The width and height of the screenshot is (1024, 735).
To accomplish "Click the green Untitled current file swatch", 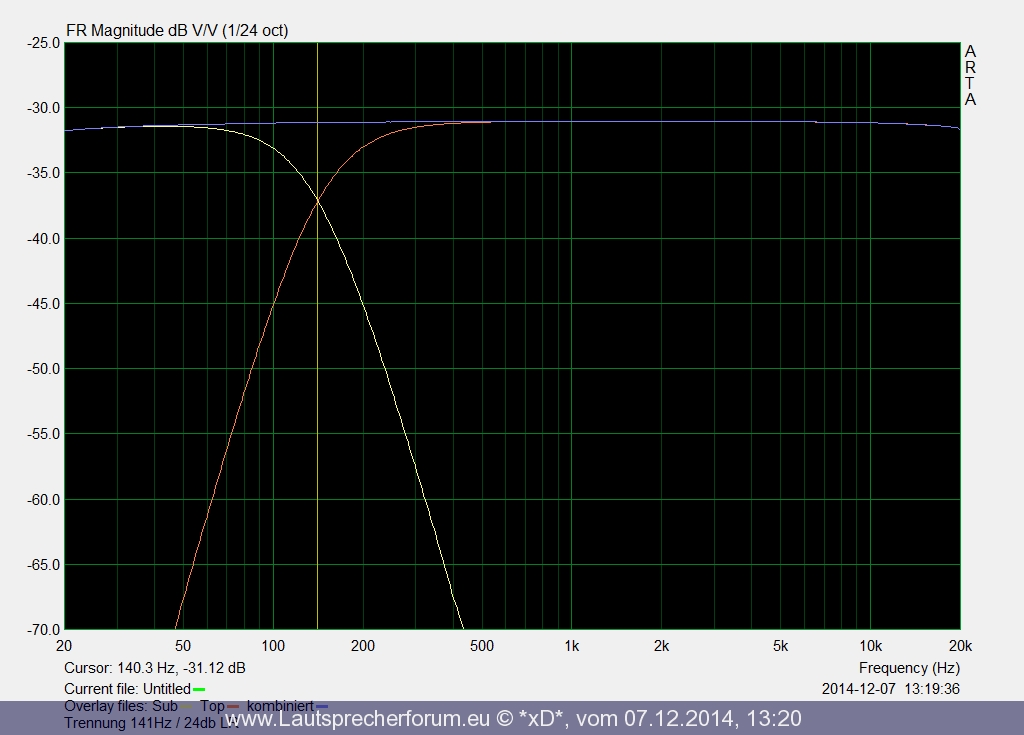I will pyautogui.click(x=199, y=690).
